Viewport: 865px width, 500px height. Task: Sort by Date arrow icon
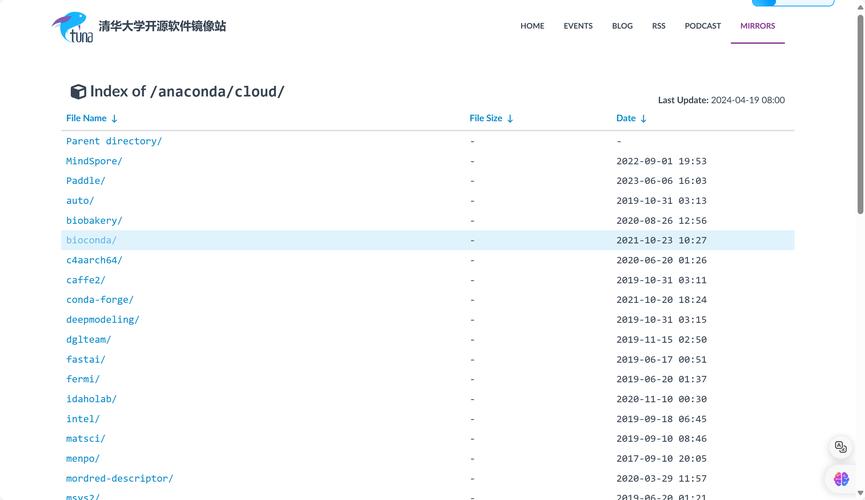coord(643,118)
